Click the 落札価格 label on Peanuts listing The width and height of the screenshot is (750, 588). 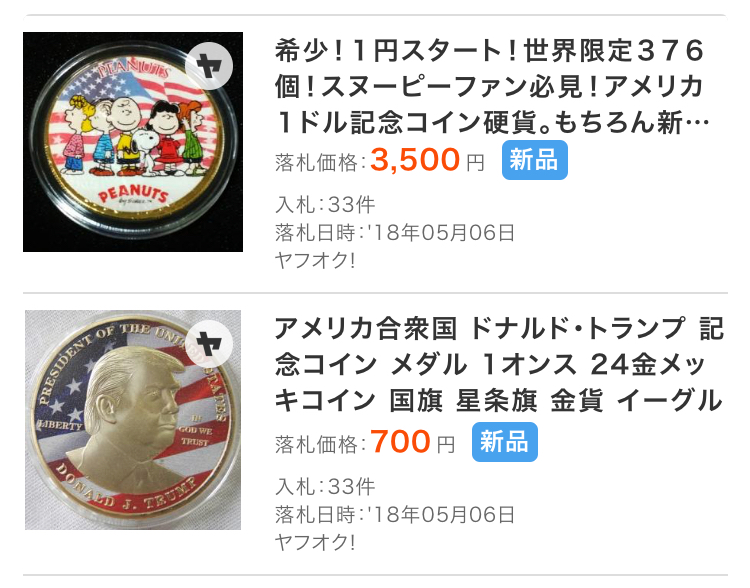coord(320,163)
